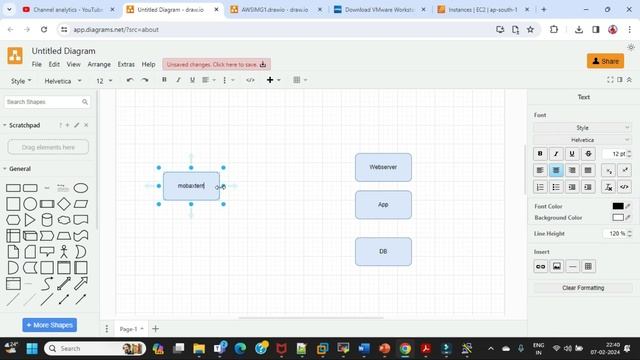Open the Table dropdown in toolbar

300,80
